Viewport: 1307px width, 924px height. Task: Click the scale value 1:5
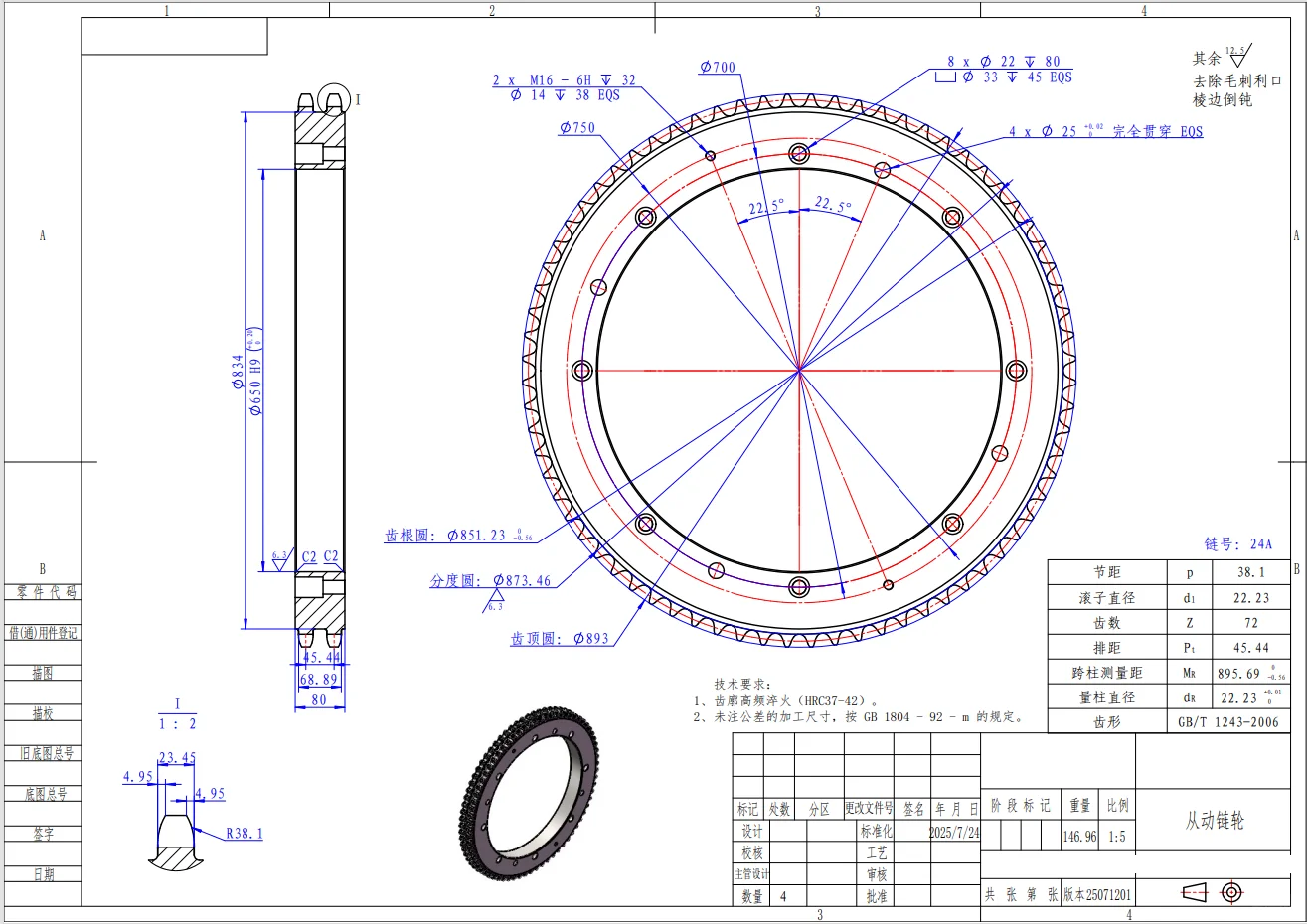pyautogui.click(x=1117, y=837)
